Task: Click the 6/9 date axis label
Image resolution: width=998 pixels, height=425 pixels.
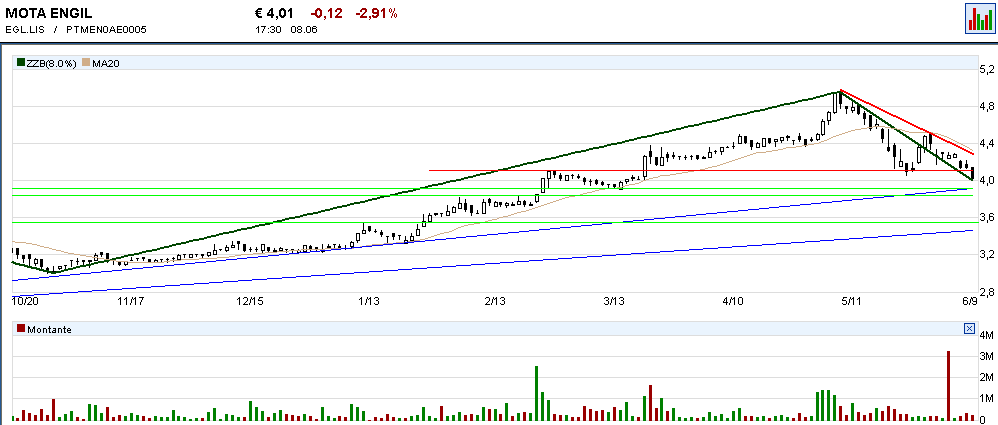Action: tap(969, 300)
